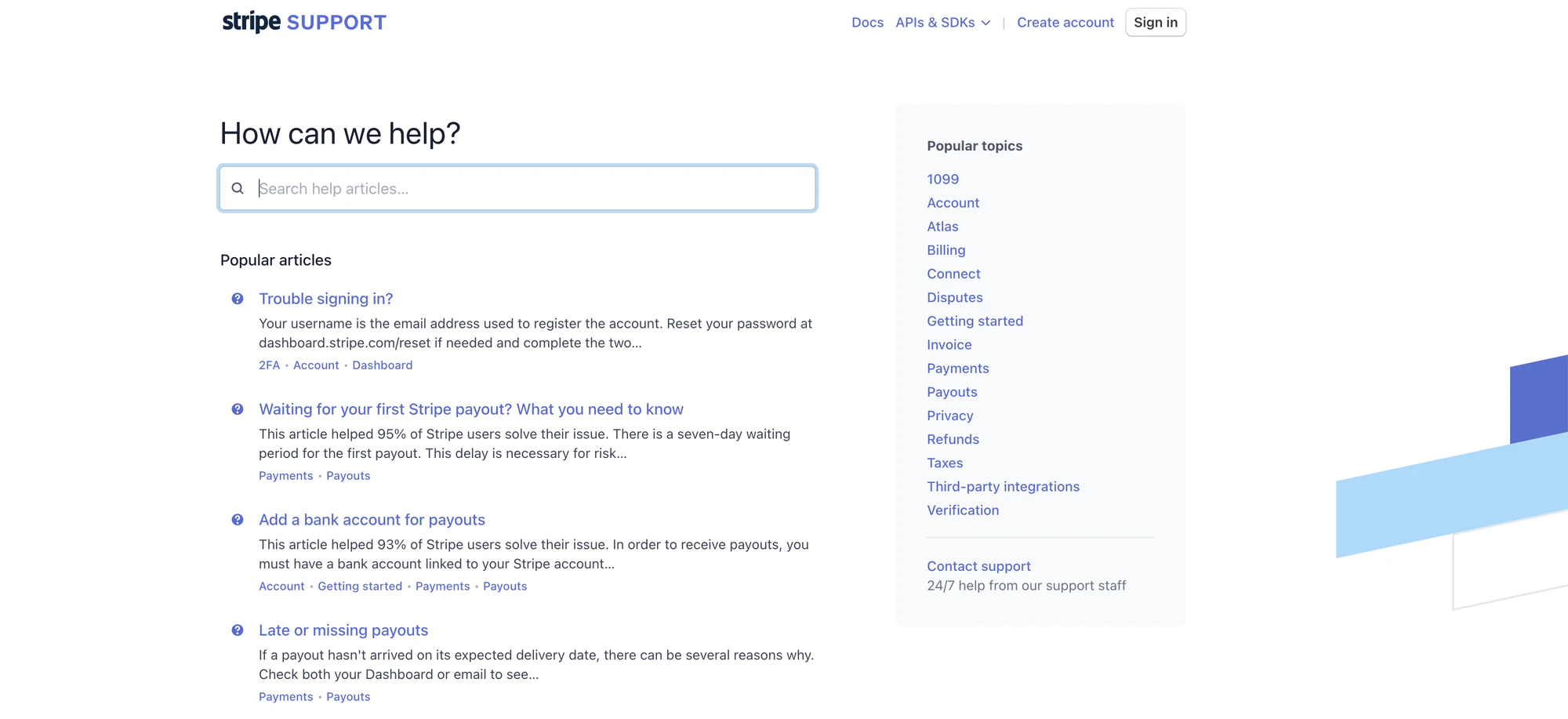Open Third-party integrations topic
Image resolution: width=1568 pixels, height=719 pixels.
(x=1004, y=487)
